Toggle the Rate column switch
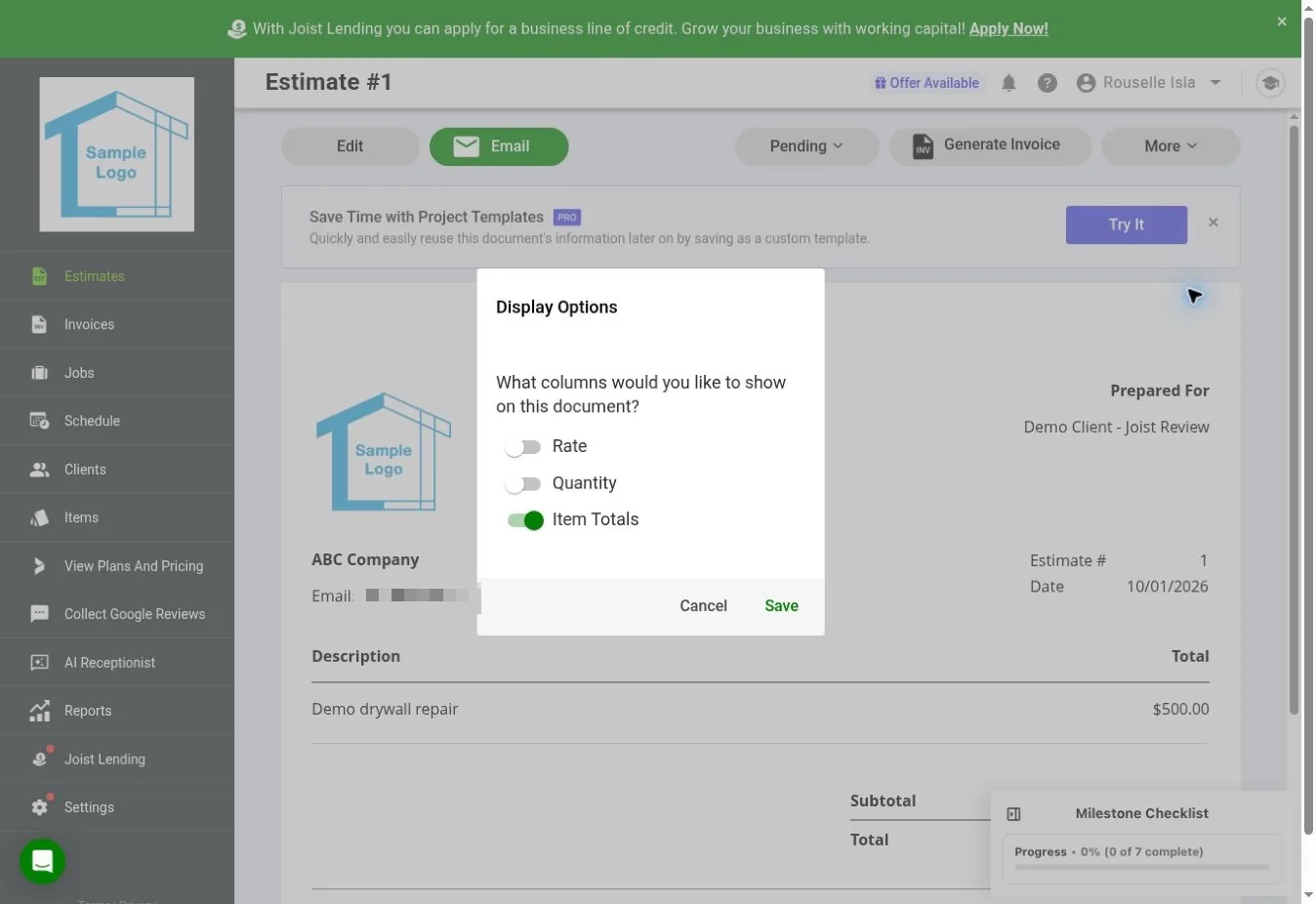Screen dimensions: 1316x904 click(x=523, y=447)
